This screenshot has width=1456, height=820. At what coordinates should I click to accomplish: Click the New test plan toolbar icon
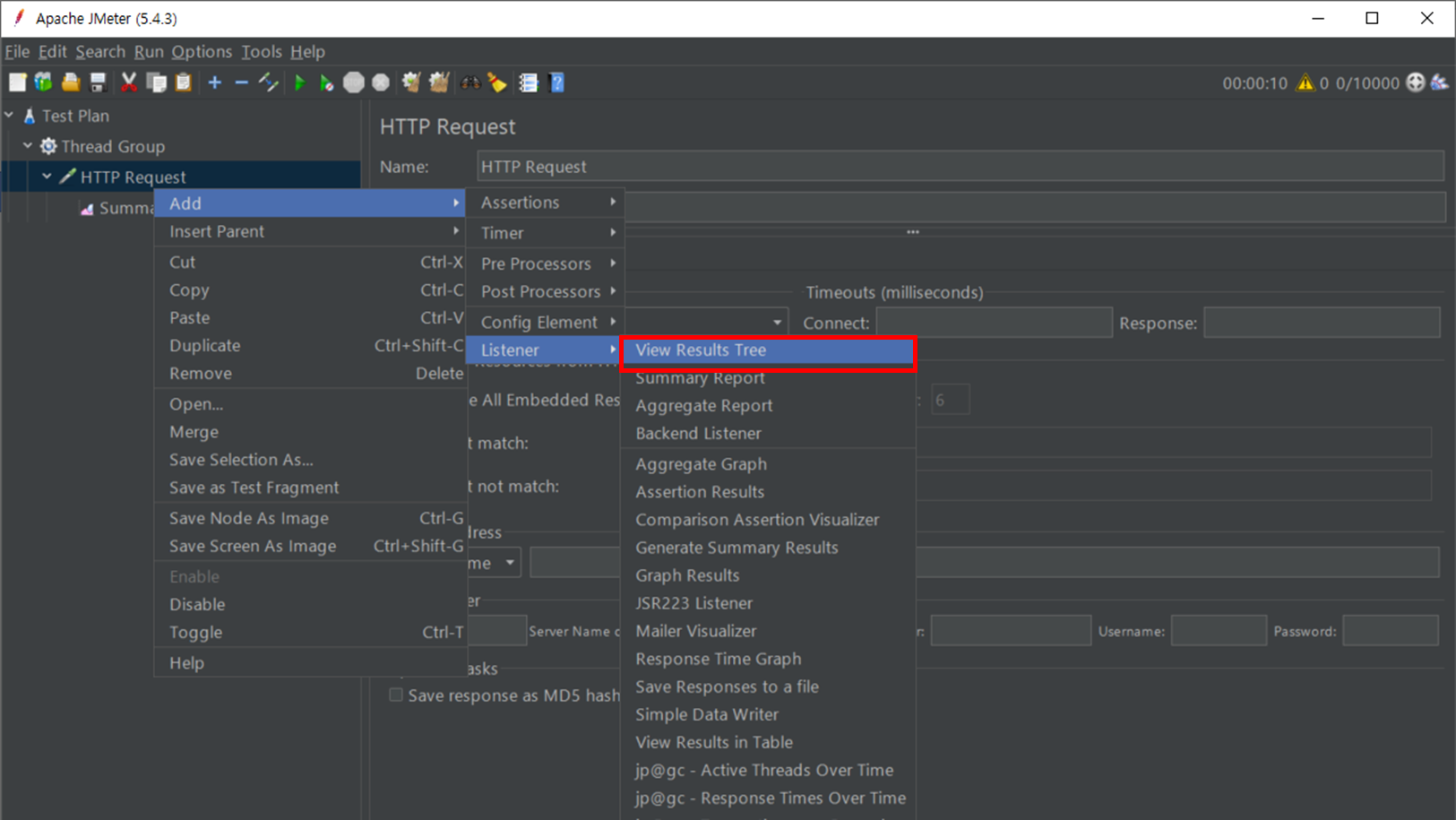[x=17, y=82]
